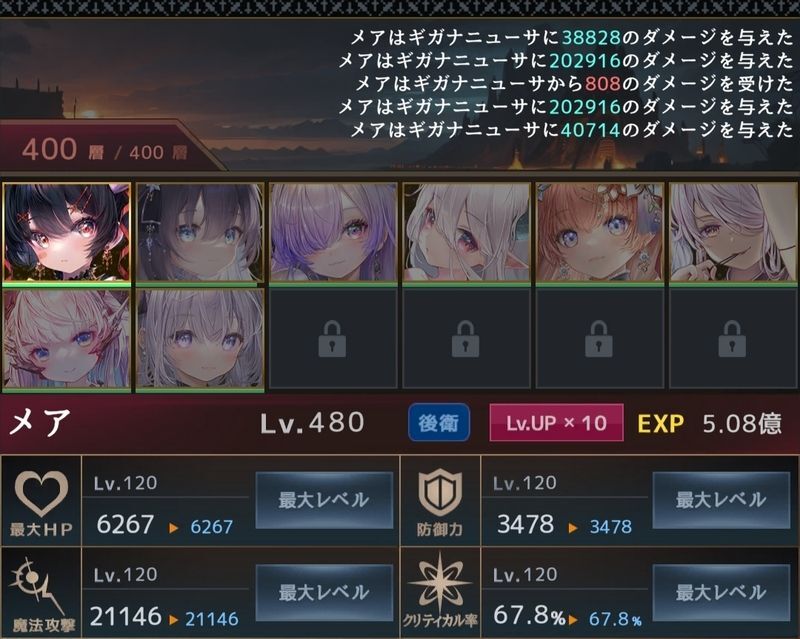Select the pink-haired smirking character portrait
This screenshot has height=639, width=800.
[733, 233]
